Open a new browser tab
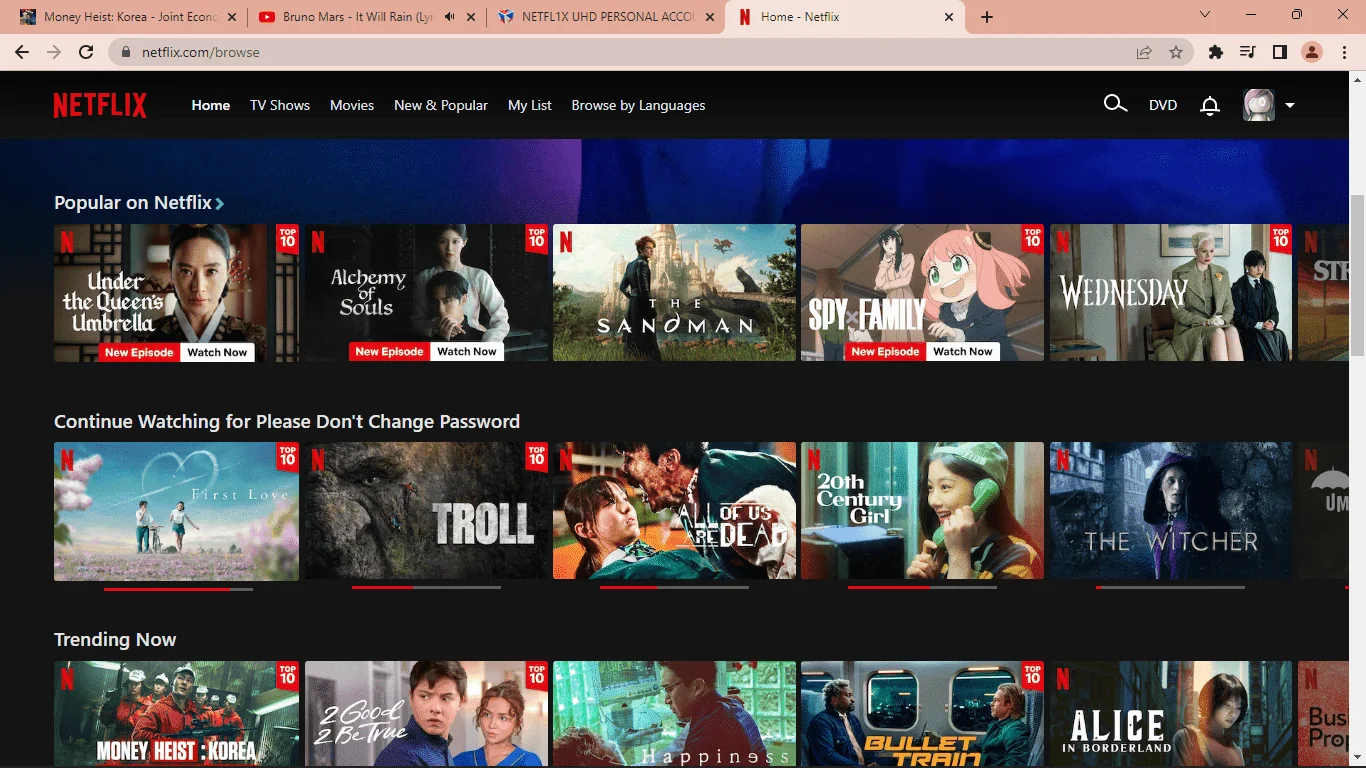Viewport: 1366px width, 768px height. click(x=987, y=17)
